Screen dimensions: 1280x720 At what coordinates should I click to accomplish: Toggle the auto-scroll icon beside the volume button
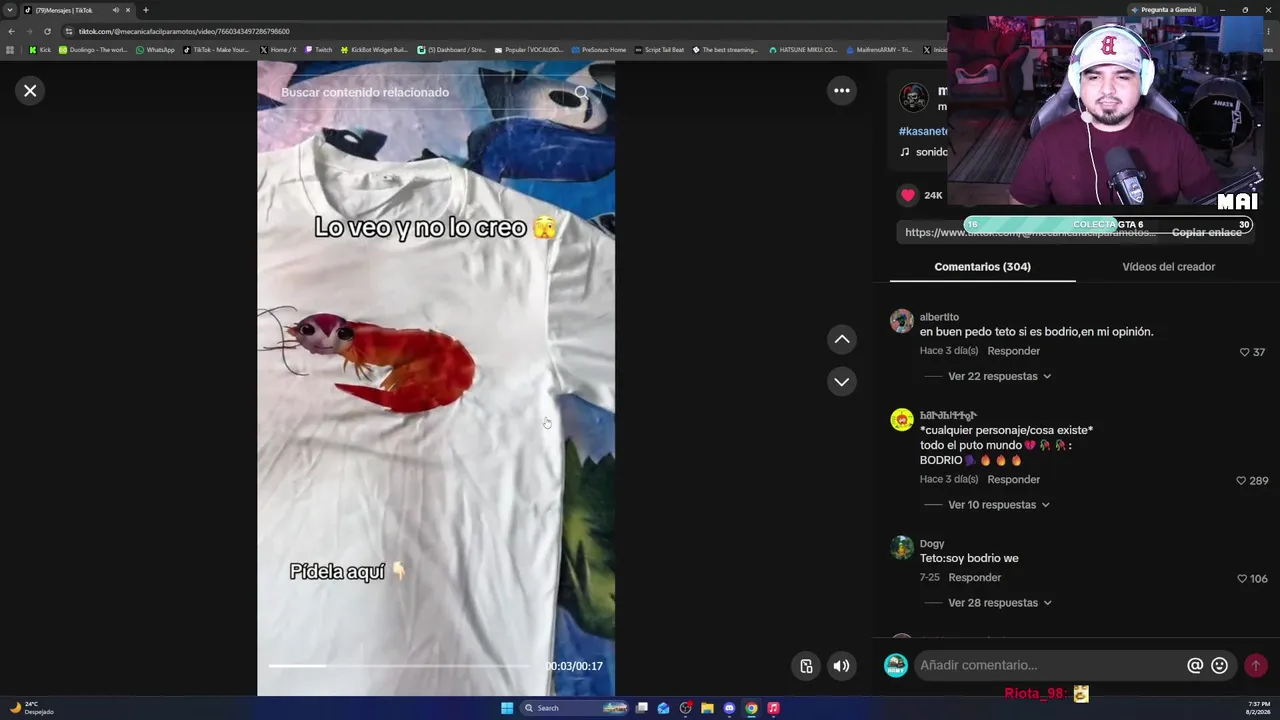point(806,666)
